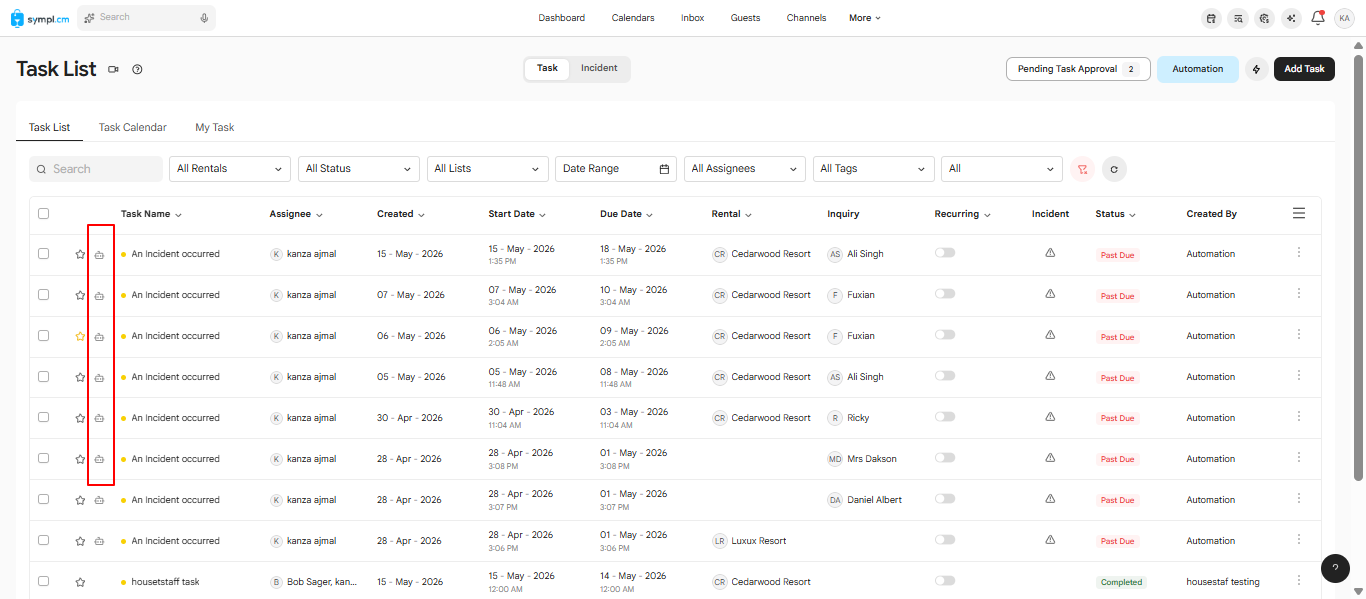Clear filters with the red funnel icon
The height and width of the screenshot is (599, 1366).
click(1082, 169)
